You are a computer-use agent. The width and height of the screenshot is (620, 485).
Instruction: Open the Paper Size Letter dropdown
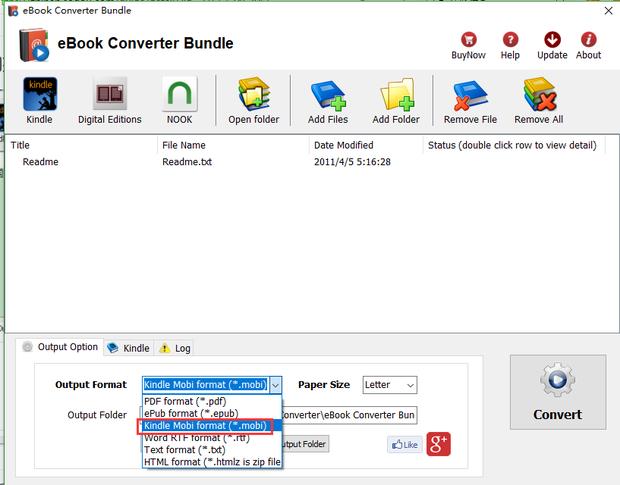[389, 385]
